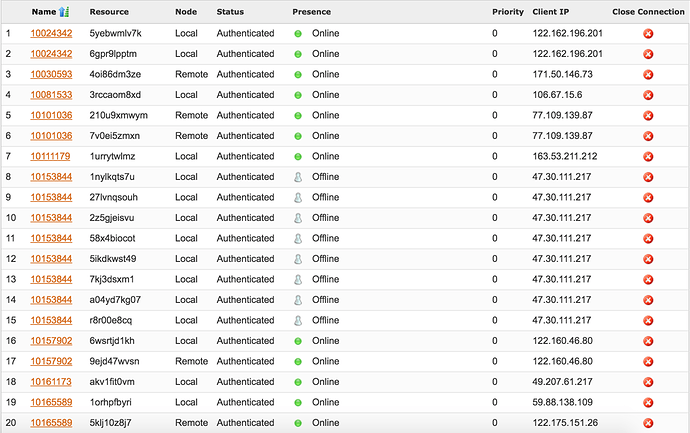Open user 10161173 link
The height and width of the screenshot is (433, 690).
51,382
